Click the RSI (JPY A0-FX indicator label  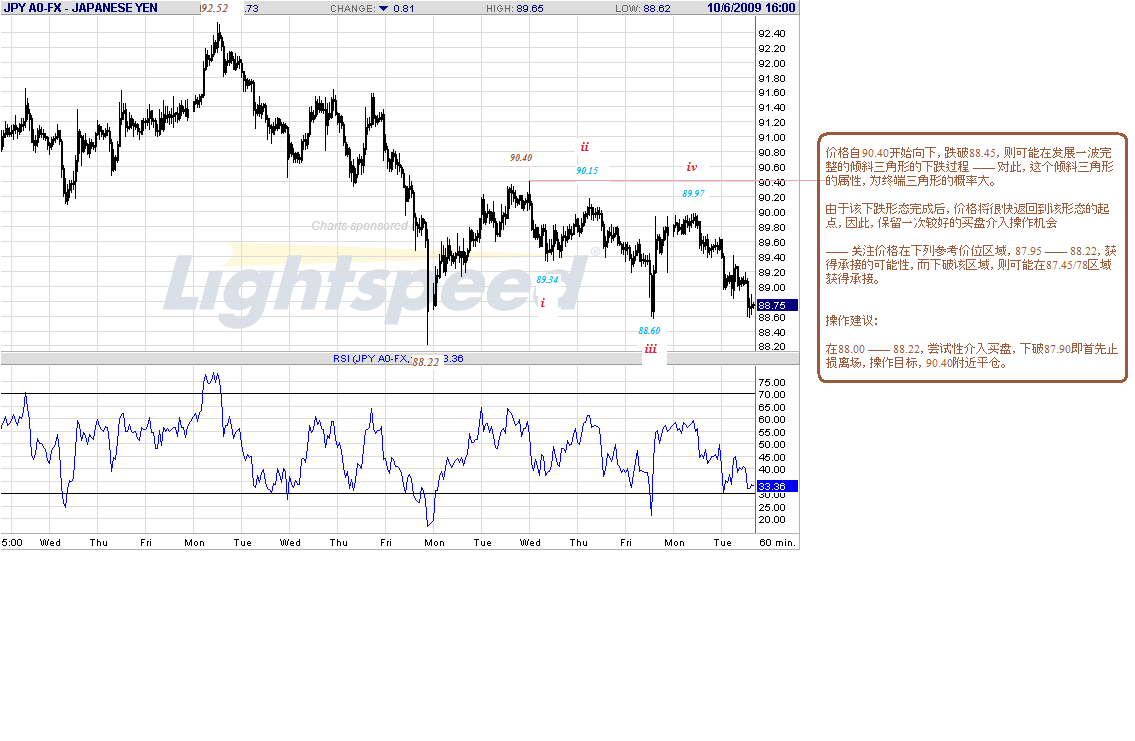371,358
